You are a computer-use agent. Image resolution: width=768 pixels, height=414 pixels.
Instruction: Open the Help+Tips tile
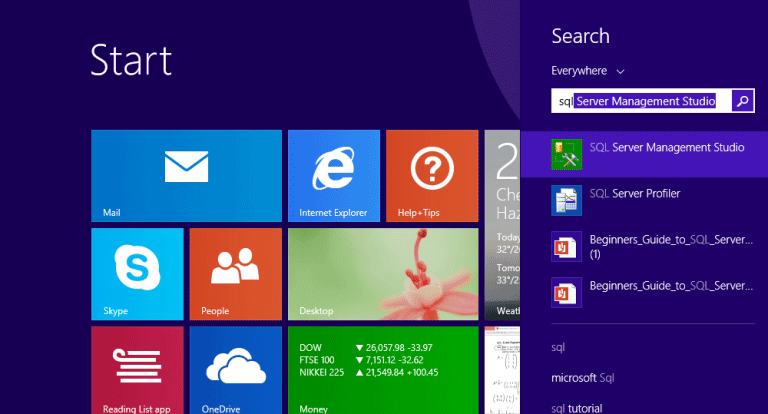[x=431, y=174]
